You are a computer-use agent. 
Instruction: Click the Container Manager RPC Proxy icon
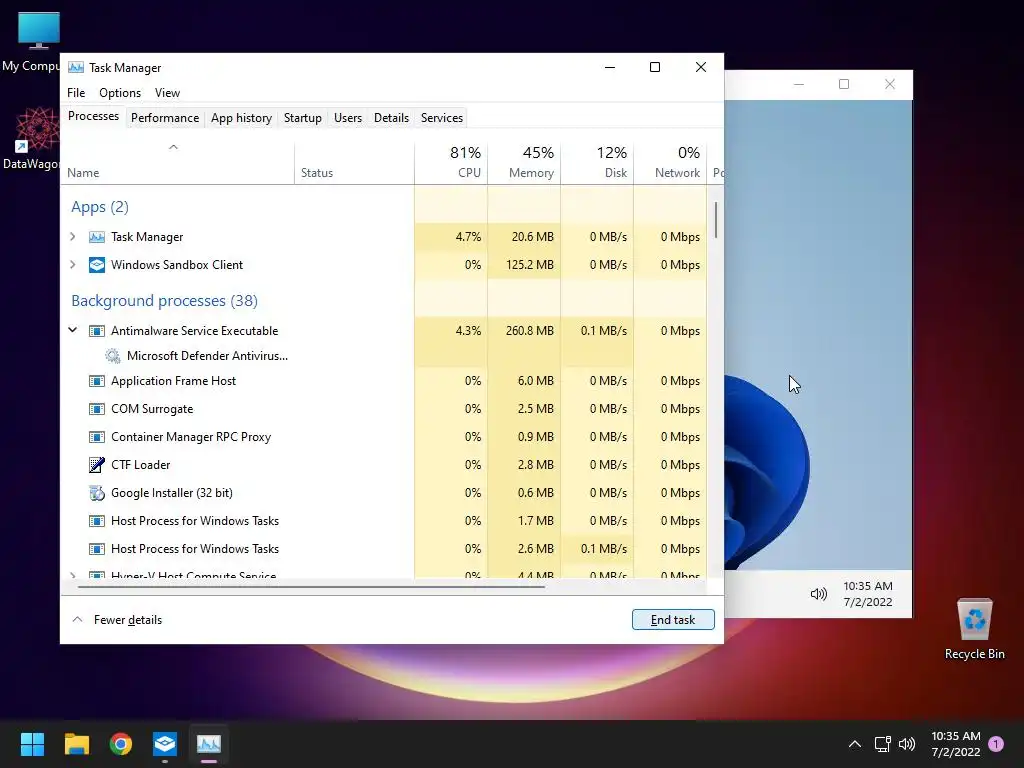(97, 437)
